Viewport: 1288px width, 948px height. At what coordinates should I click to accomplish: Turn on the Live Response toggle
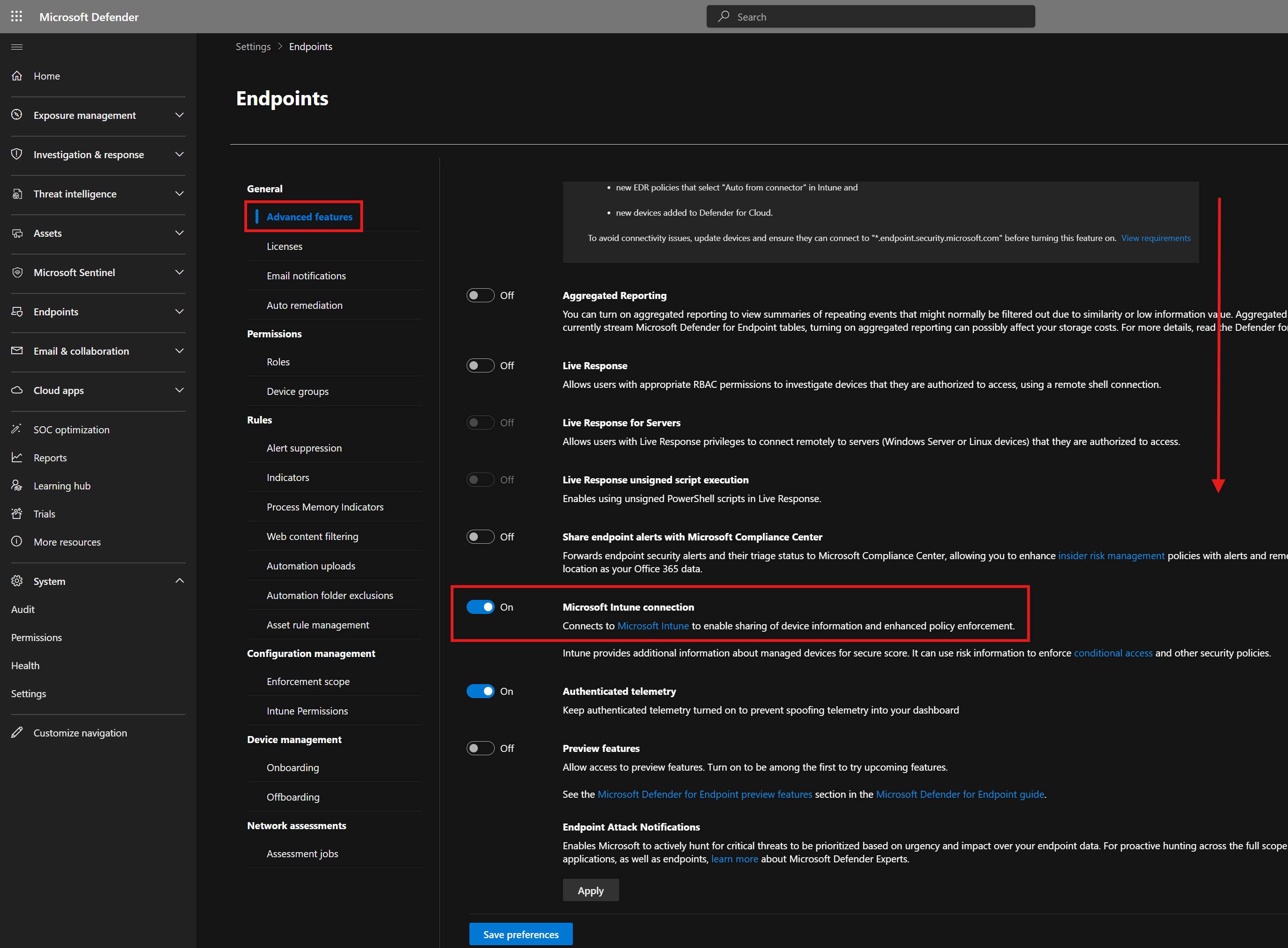[480, 365]
